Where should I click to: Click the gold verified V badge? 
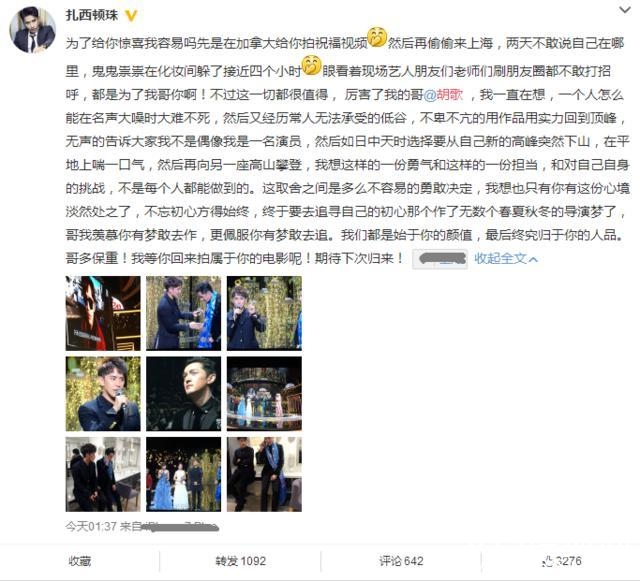click(130, 16)
